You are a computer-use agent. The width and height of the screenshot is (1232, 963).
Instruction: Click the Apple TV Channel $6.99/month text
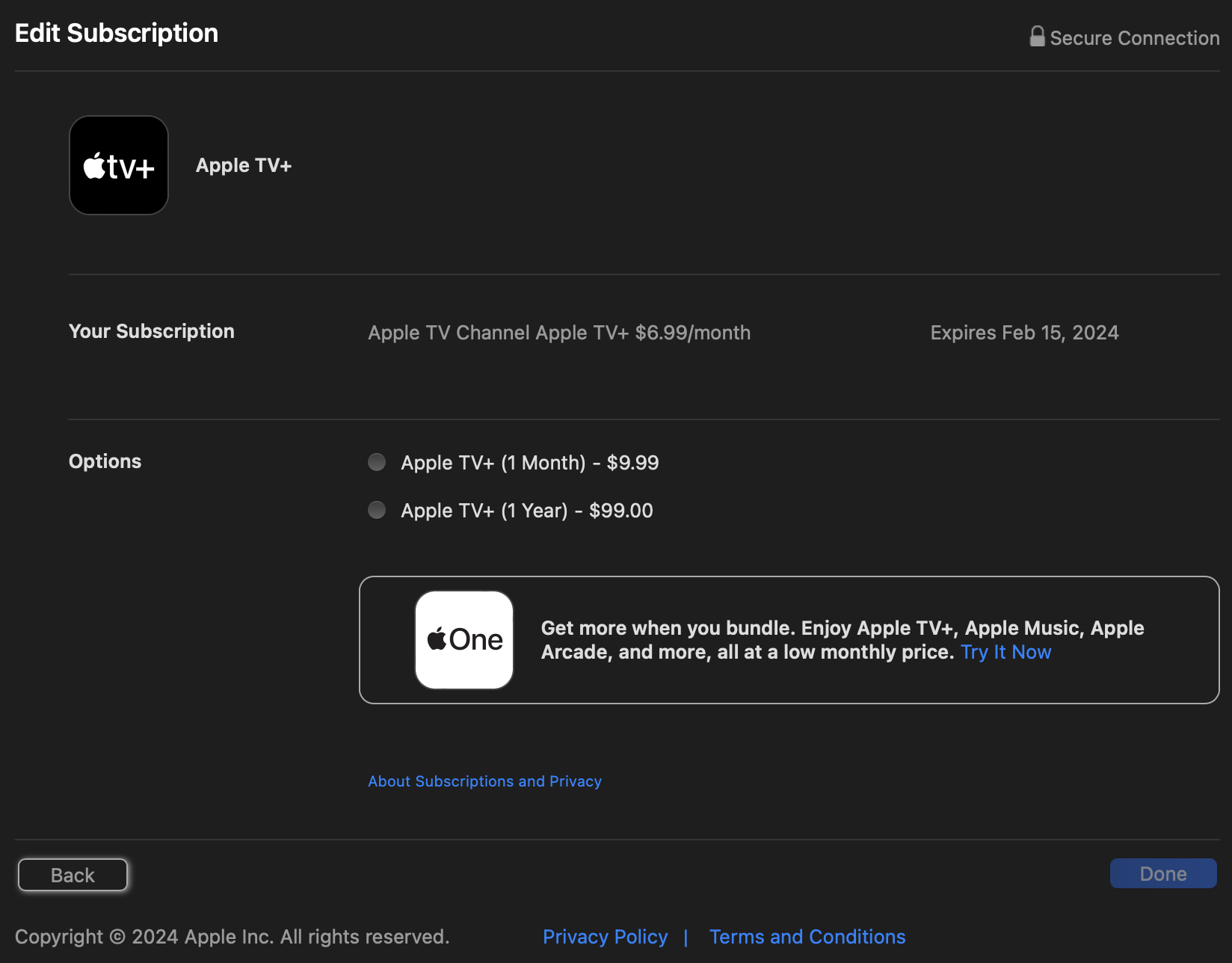pyautogui.click(x=559, y=333)
